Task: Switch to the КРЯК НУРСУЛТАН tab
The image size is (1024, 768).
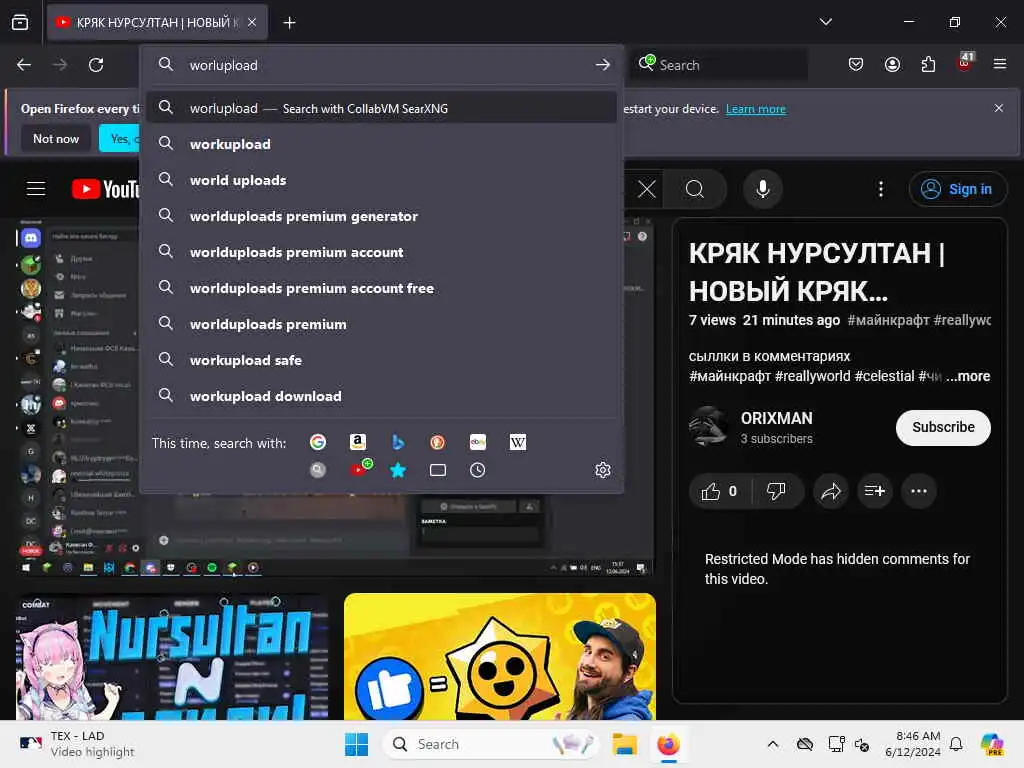Action: 157,22
